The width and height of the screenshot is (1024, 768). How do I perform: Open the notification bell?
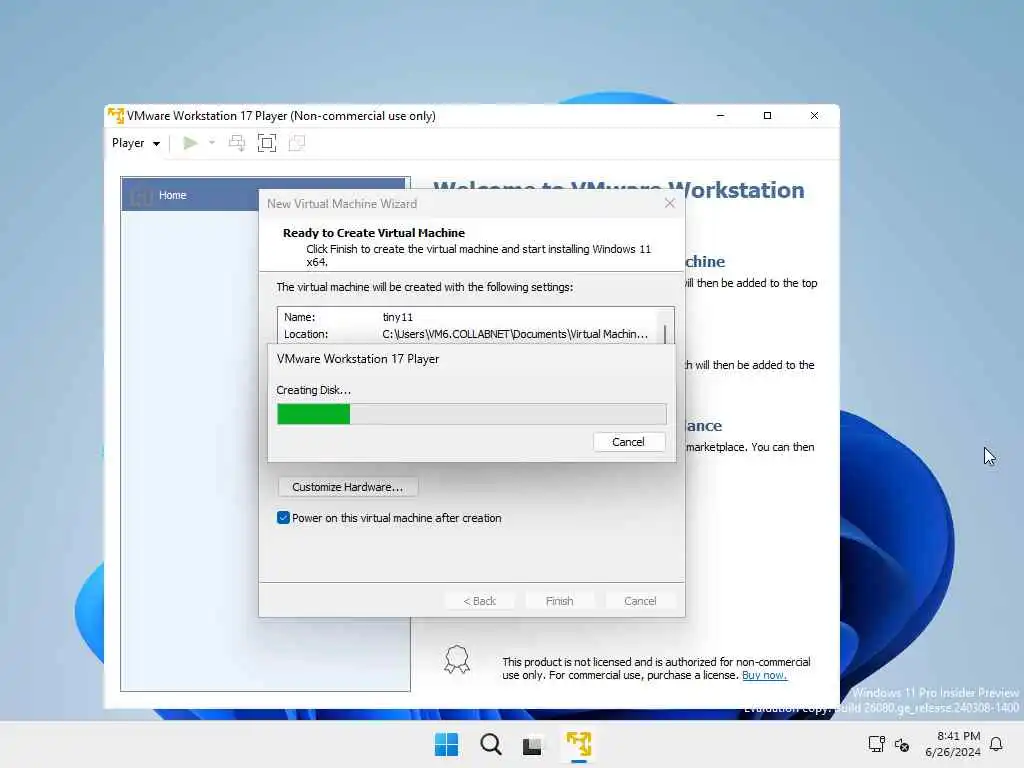point(996,744)
